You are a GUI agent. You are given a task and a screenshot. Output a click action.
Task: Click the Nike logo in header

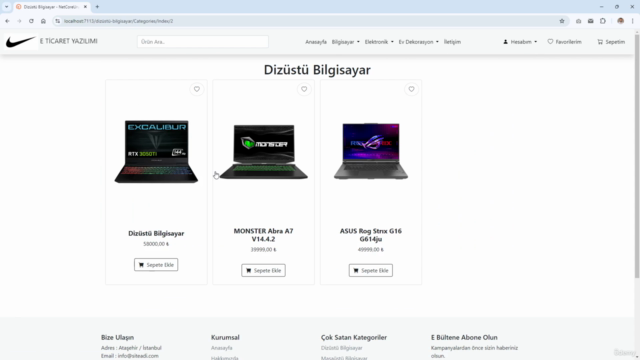(x=21, y=42)
